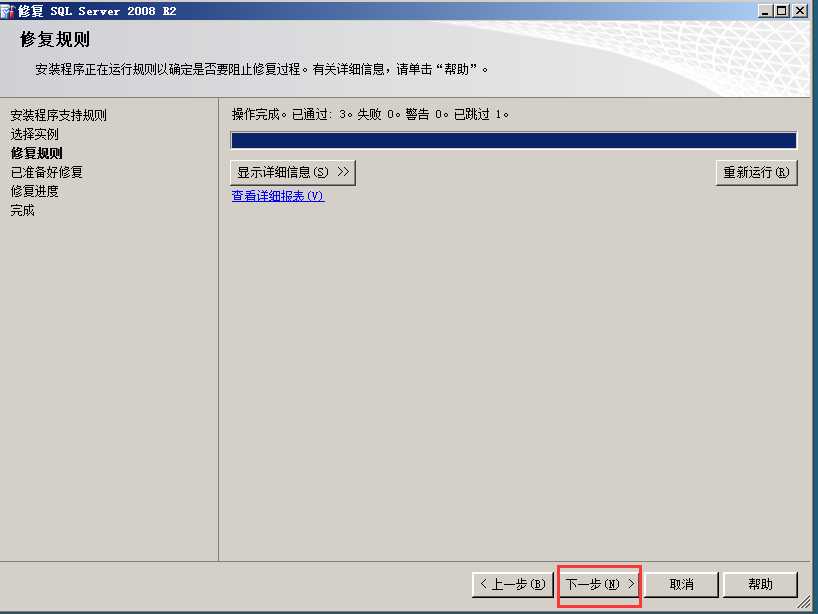Click 下一步(N) to proceed

[x=599, y=584]
